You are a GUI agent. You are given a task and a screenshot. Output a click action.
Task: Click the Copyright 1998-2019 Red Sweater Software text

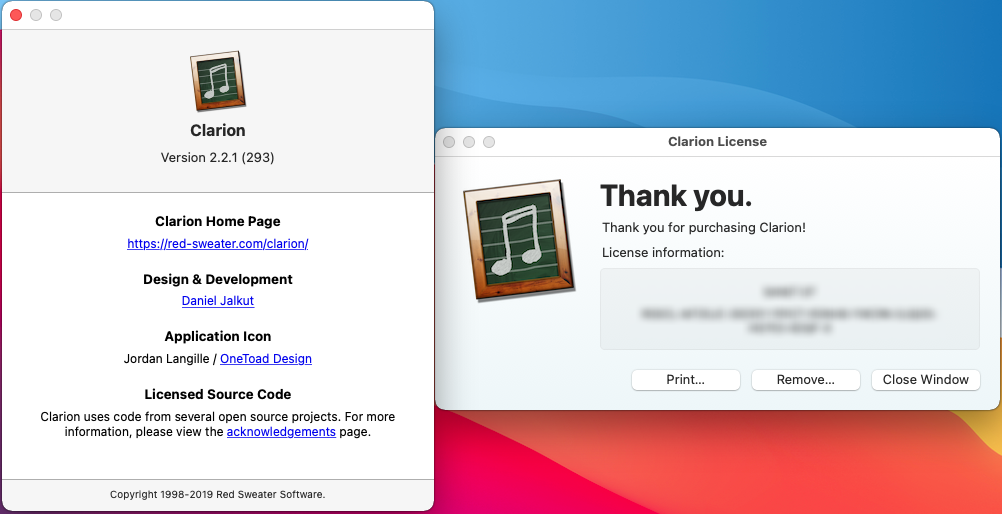(217, 494)
